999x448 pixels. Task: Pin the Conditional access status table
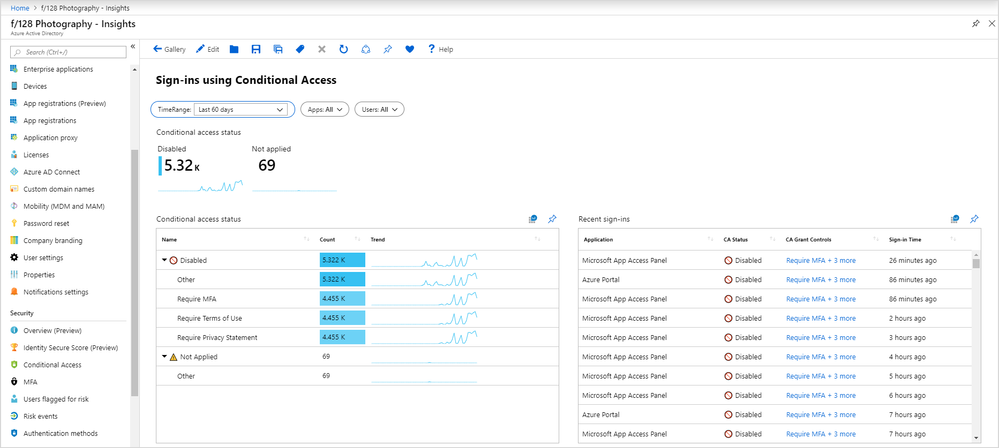pos(552,219)
